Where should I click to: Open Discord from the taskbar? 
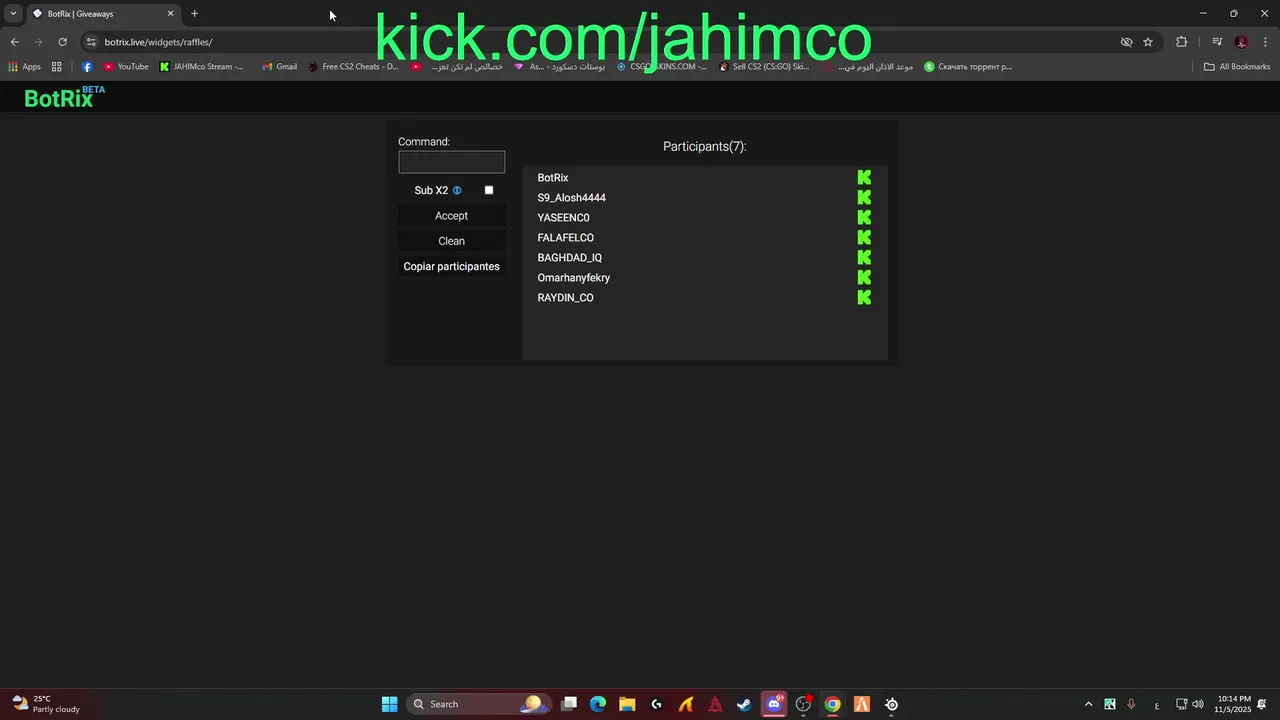773,704
